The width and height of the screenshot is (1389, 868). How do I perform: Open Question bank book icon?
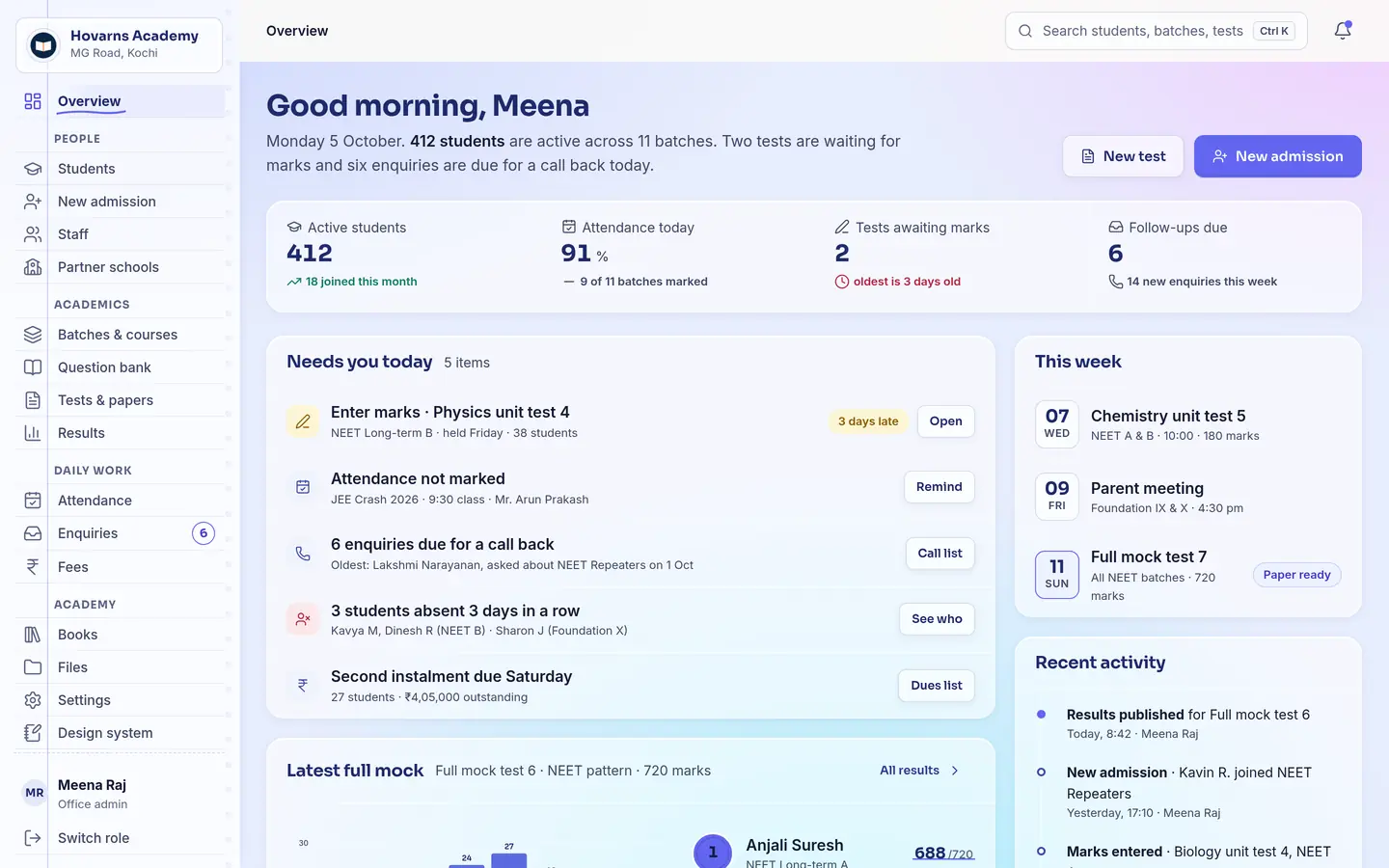click(33, 367)
